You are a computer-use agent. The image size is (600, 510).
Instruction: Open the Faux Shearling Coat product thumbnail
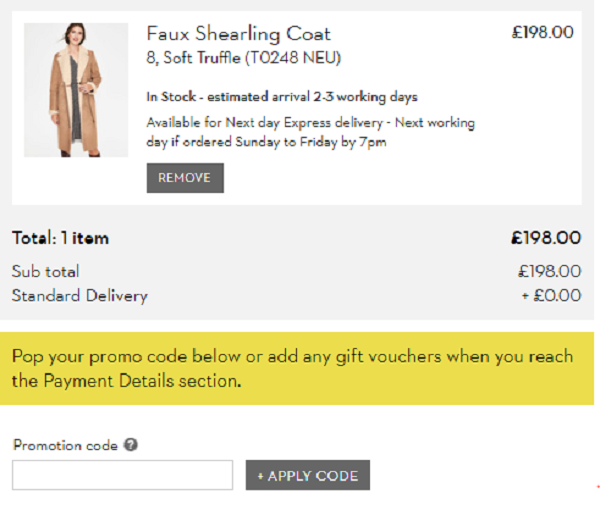76,90
